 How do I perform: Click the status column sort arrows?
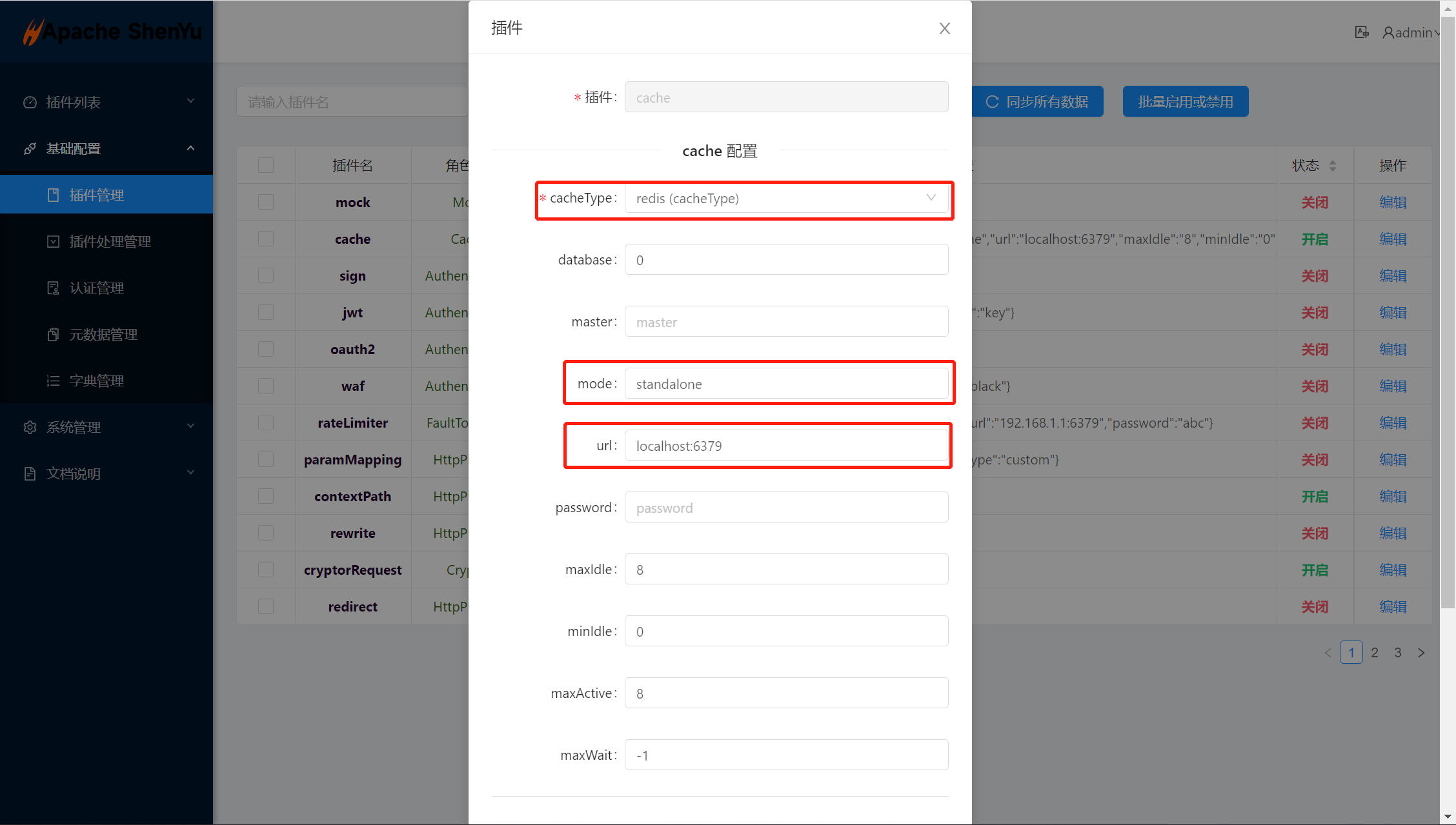click(1333, 166)
